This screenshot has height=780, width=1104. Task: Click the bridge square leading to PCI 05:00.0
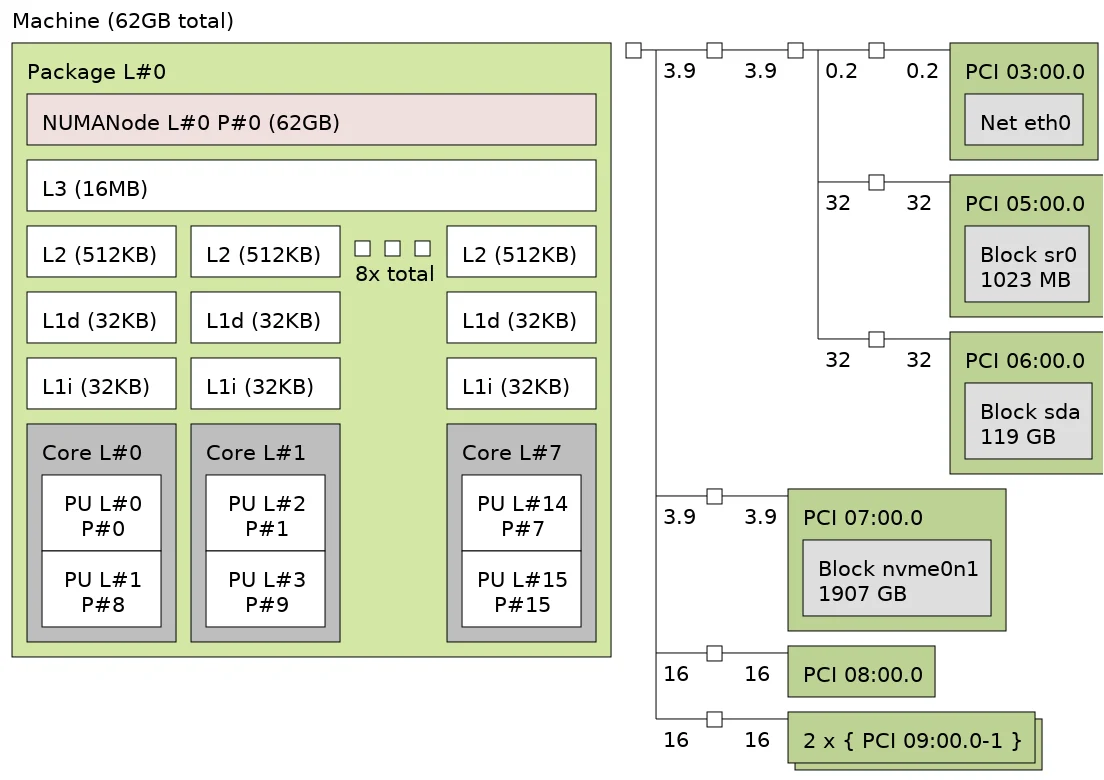tap(876, 182)
